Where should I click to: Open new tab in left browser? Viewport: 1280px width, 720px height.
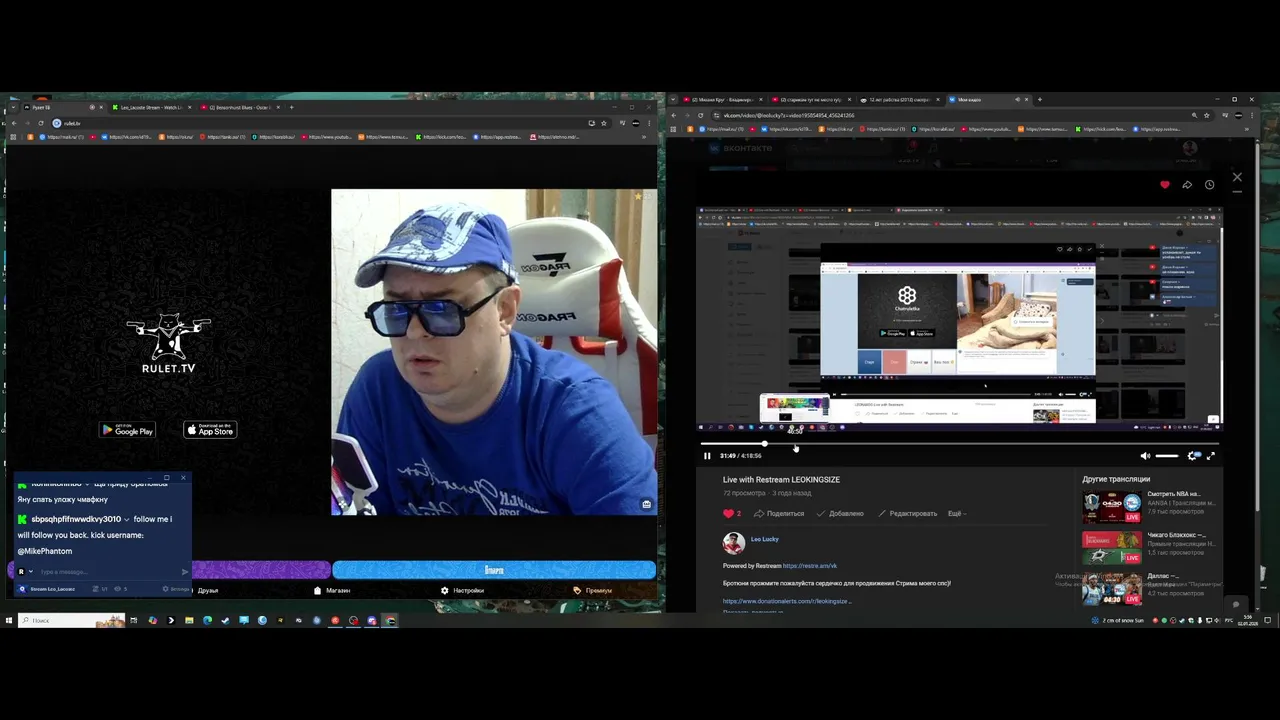click(292, 107)
